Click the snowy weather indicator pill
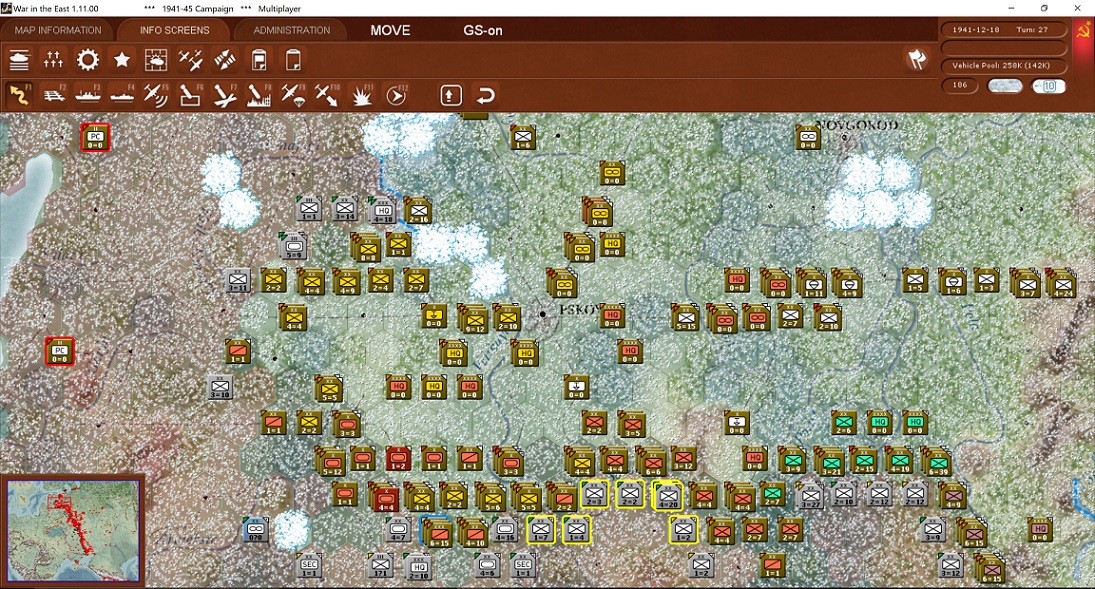Screen dimensions: 1095x589 click(1005, 86)
